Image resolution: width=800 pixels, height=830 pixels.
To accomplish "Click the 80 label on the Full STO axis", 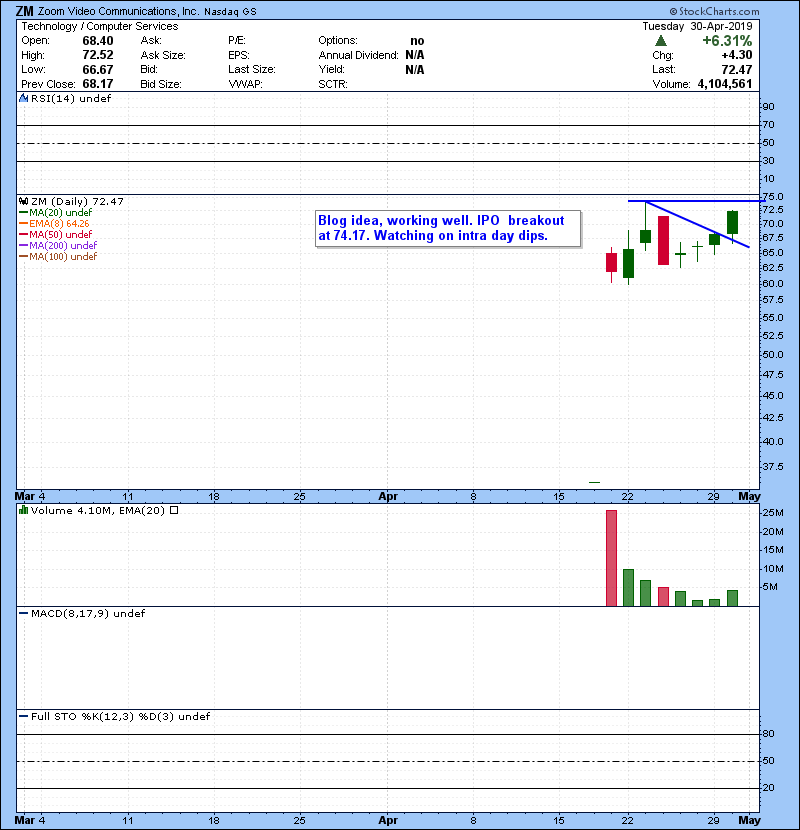I will pos(768,734).
